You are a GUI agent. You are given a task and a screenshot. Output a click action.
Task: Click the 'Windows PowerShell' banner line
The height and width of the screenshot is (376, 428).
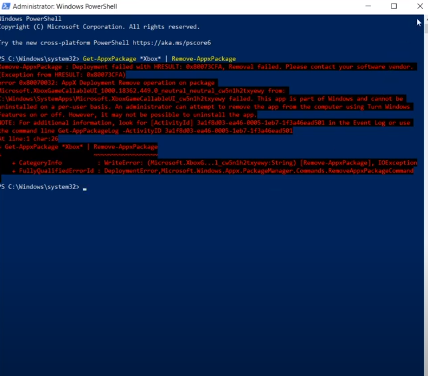point(31,19)
